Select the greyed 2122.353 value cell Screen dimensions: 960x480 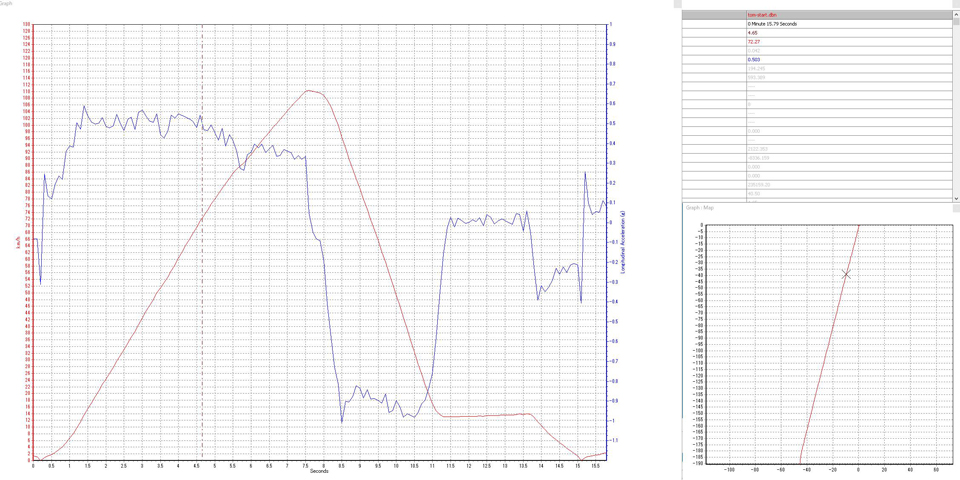tap(760, 149)
